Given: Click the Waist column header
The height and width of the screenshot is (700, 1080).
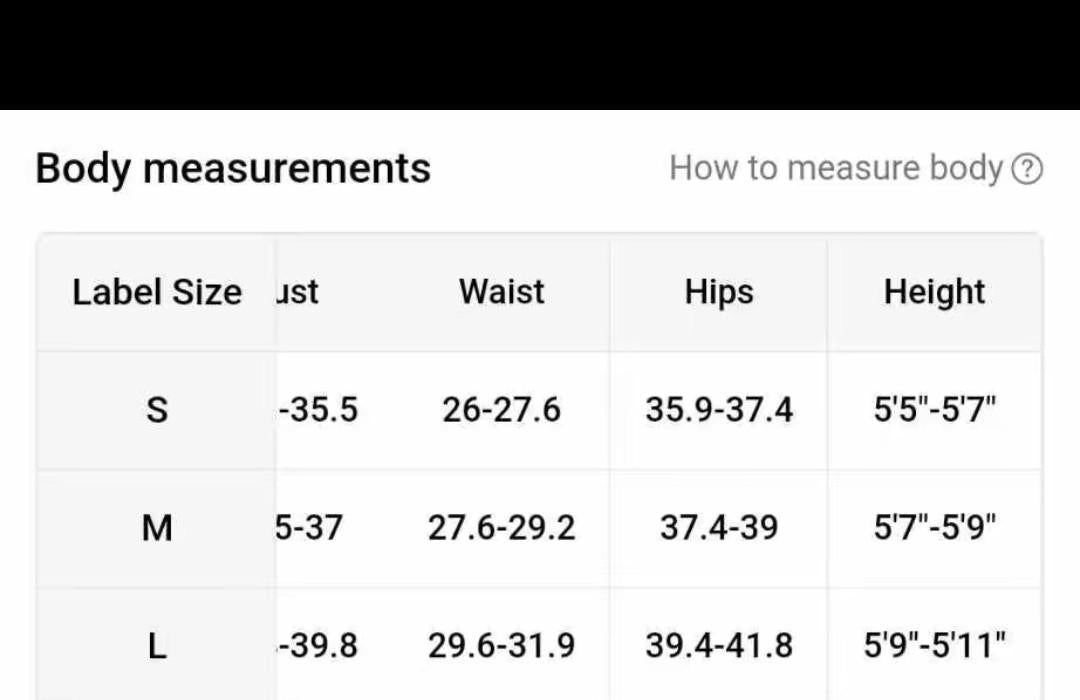Looking at the screenshot, I should coord(501,291).
